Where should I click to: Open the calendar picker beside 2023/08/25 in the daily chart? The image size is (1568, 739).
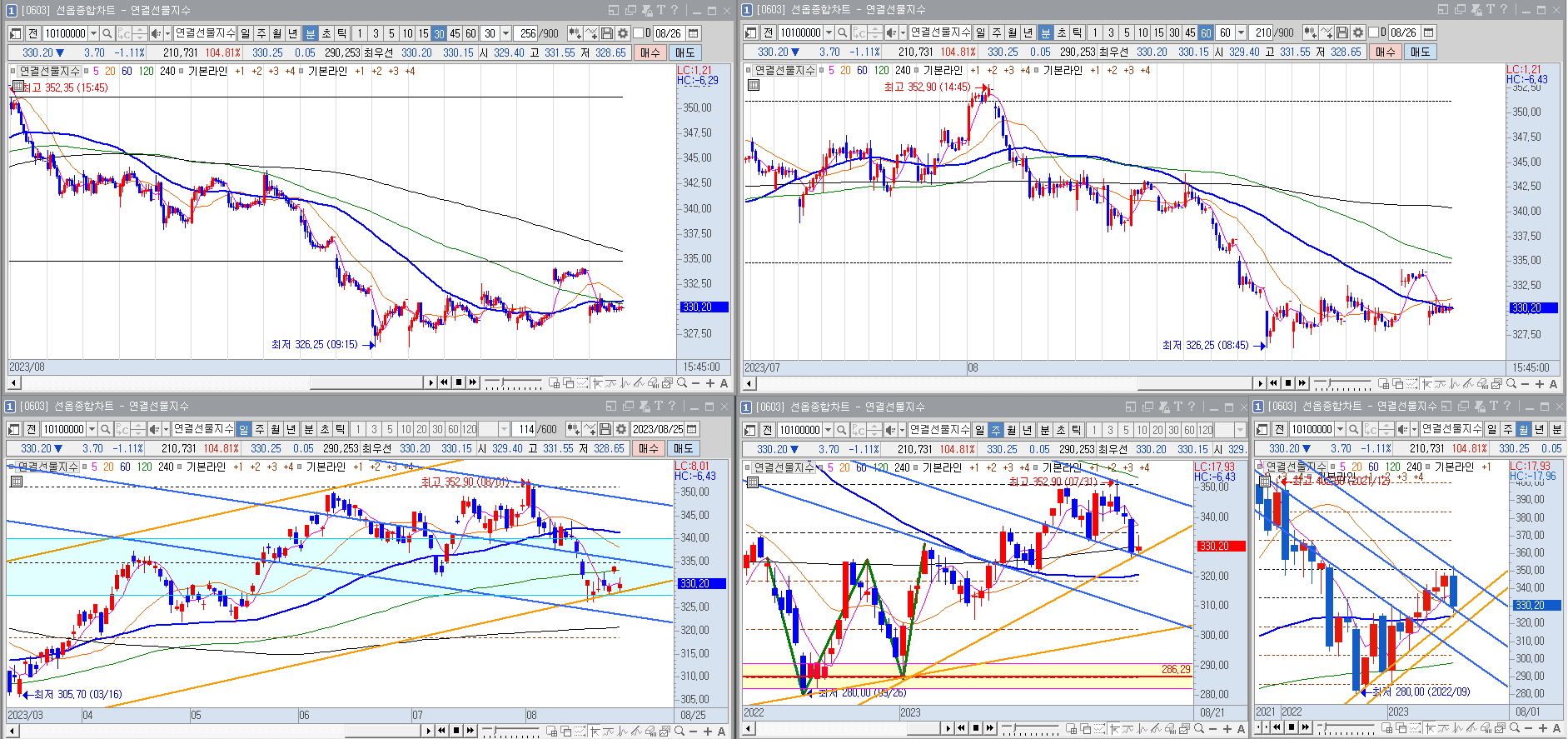point(691,429)
